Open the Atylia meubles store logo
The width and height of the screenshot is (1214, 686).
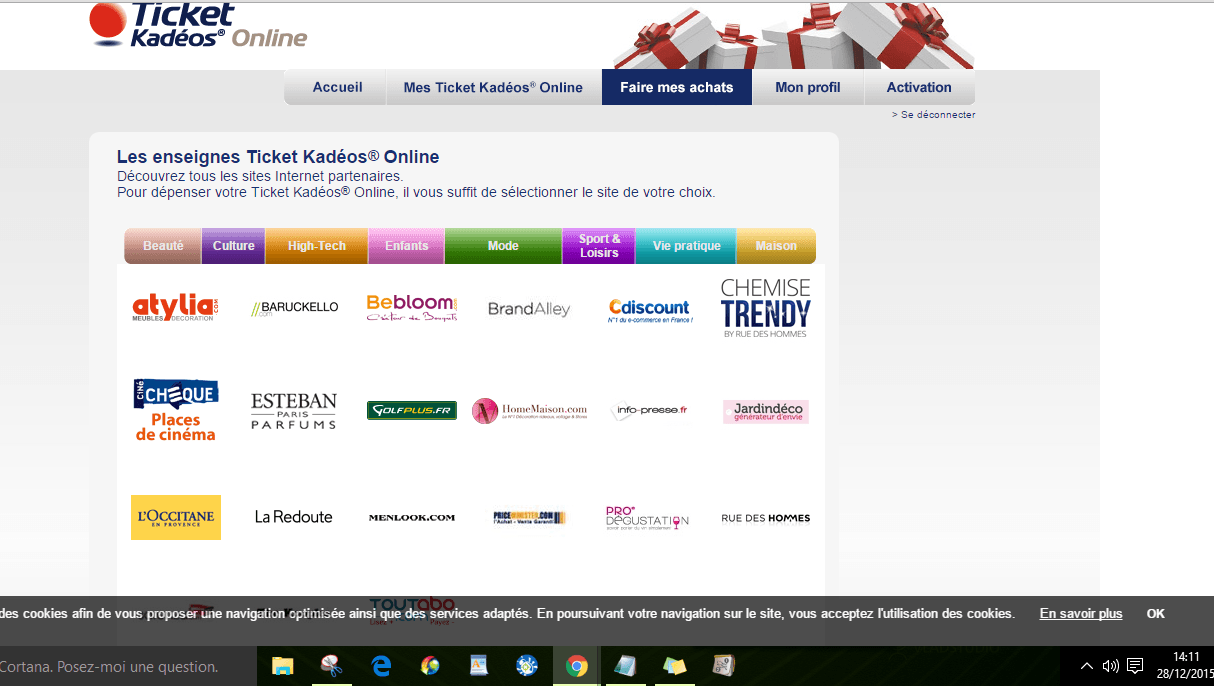point(175,308)
